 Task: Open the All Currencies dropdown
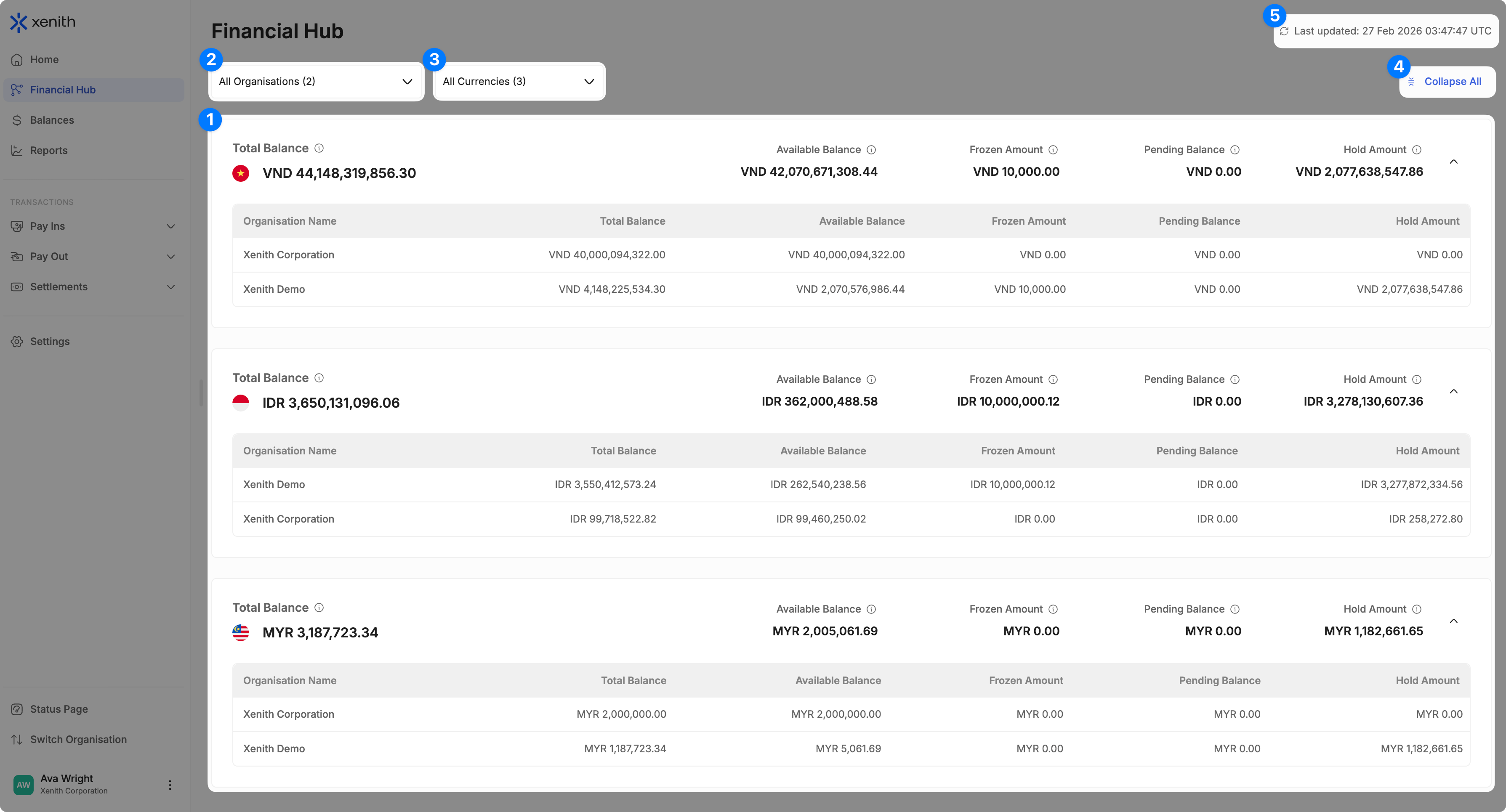click(x=519, y=82)
